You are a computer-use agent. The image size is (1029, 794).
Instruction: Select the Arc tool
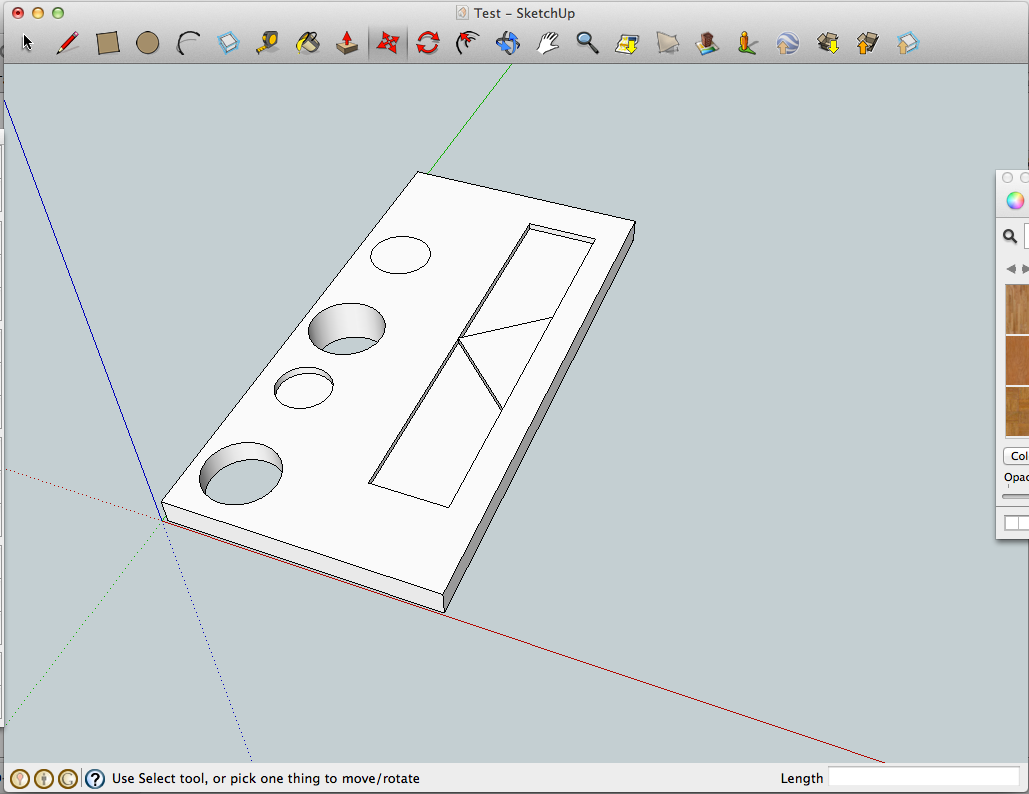[188, 42]
